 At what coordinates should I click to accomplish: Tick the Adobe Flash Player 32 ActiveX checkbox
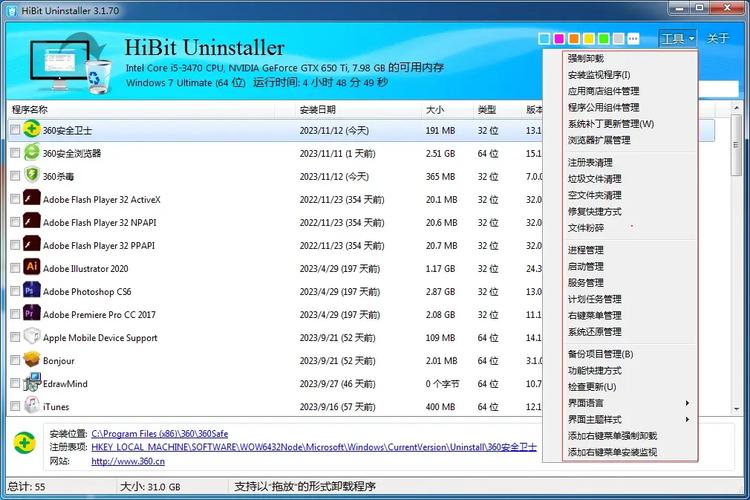[x=15, y=199]
